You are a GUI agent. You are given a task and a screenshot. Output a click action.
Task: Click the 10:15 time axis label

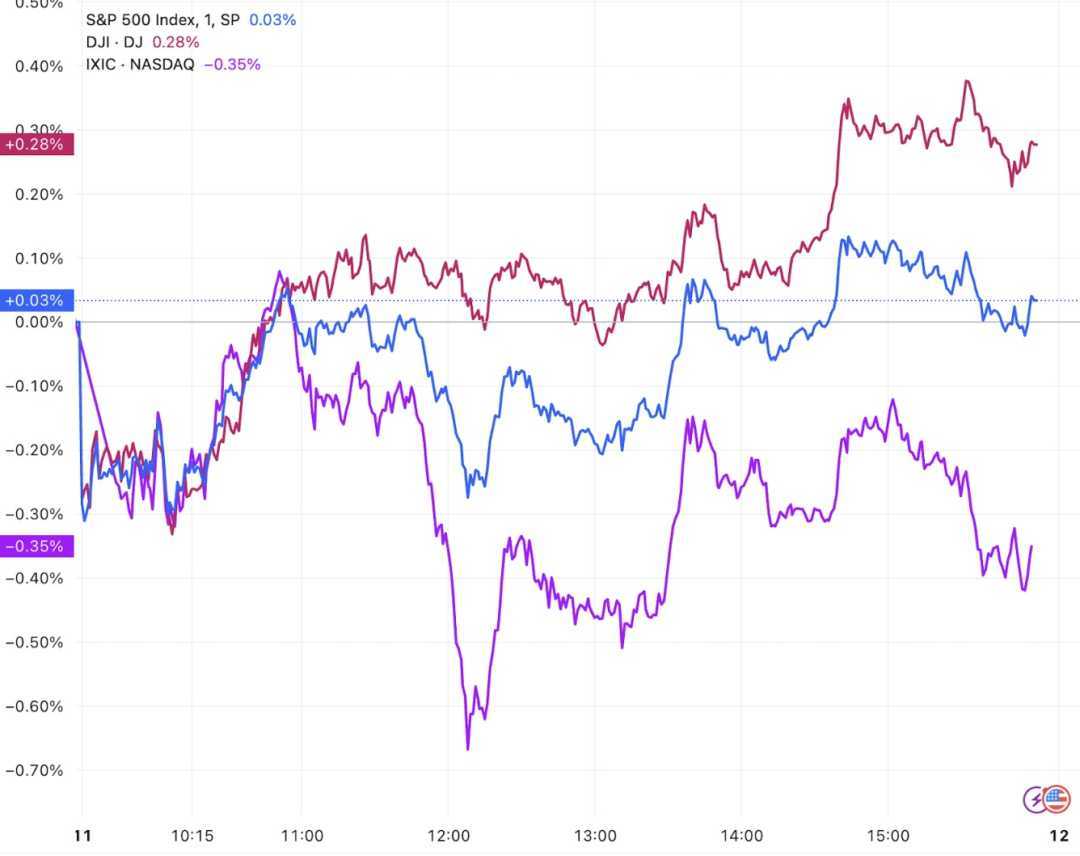(x=194, y=835)
